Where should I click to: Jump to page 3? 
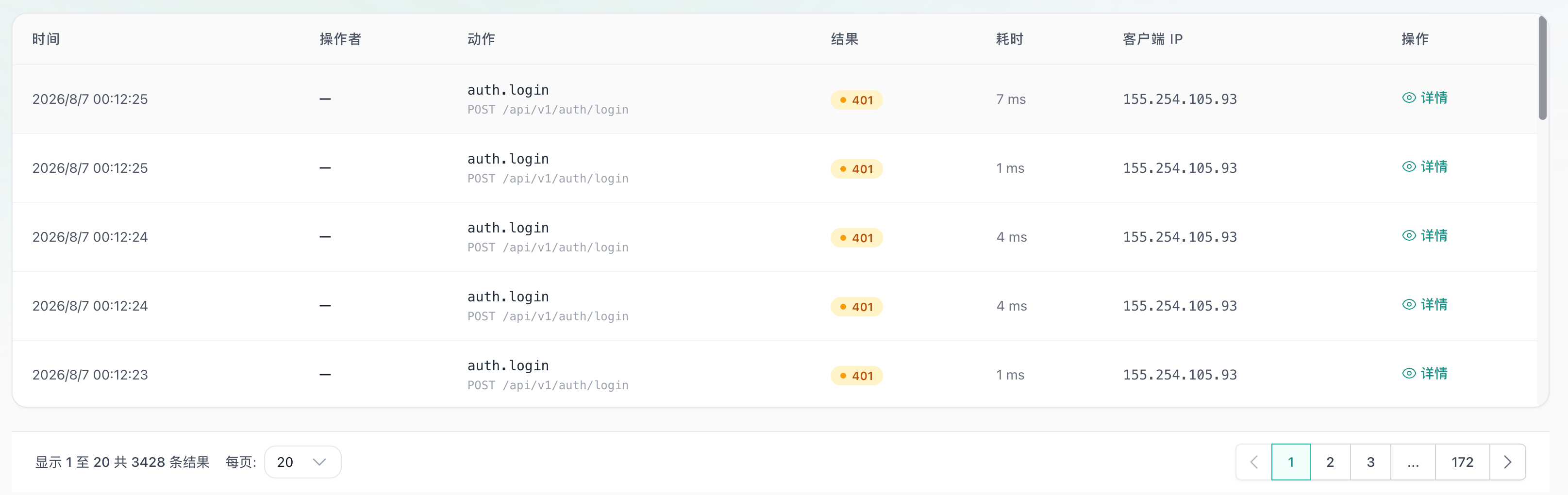(1370, 462)
